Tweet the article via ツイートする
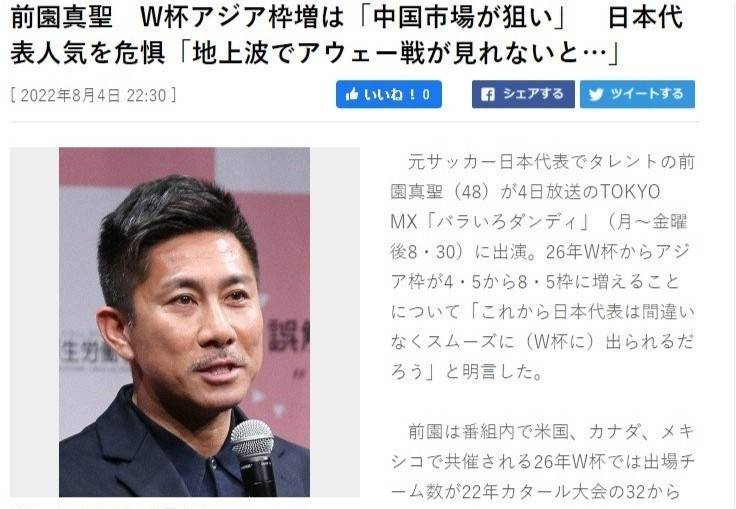This screenshot has height=509, width=736. [x=637, y=94]
